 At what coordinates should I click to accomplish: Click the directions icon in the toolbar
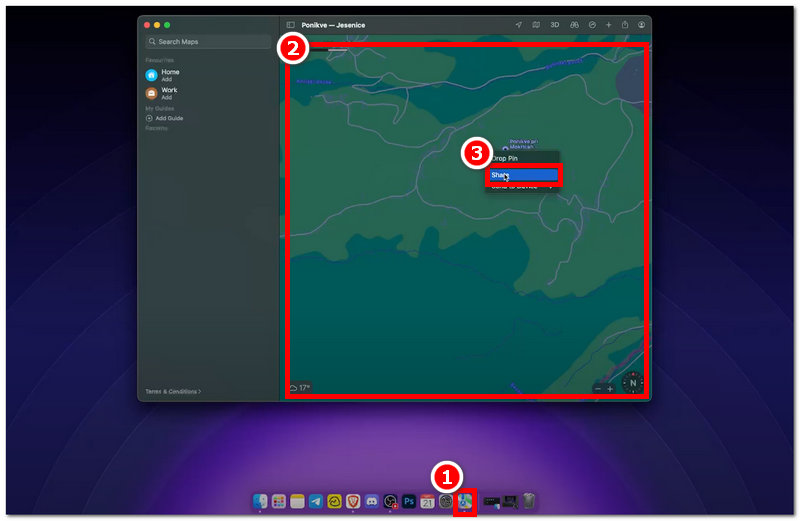pos(592,24)
